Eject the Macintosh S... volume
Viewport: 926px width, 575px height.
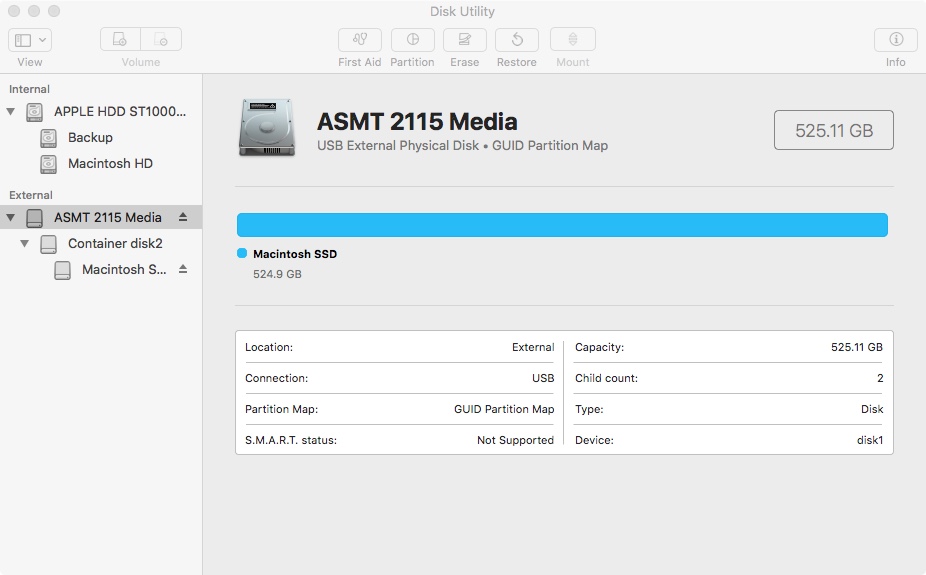pyautogui.click(x=183, y=269)
